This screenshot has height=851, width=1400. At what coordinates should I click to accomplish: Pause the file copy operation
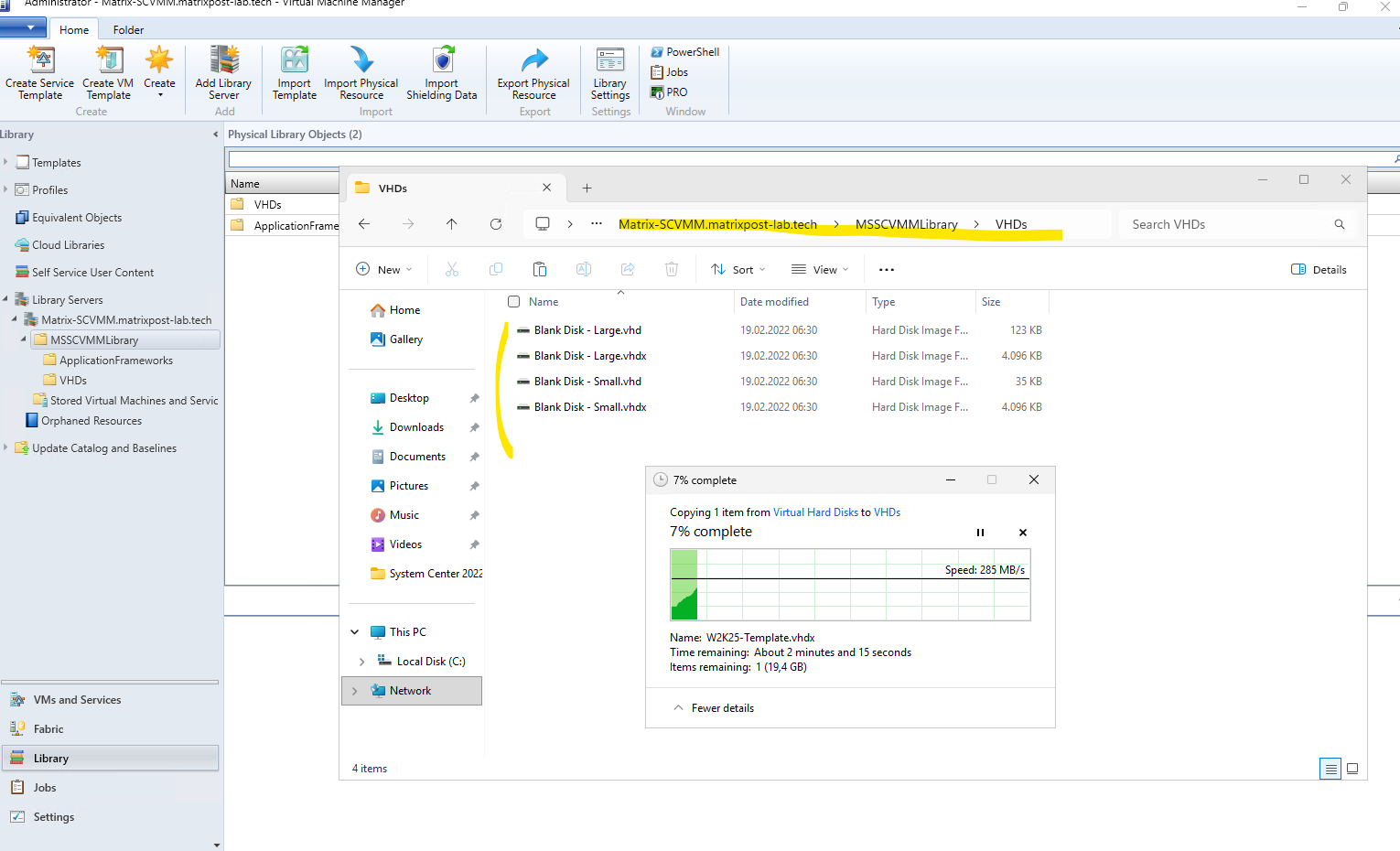[980, 533]
